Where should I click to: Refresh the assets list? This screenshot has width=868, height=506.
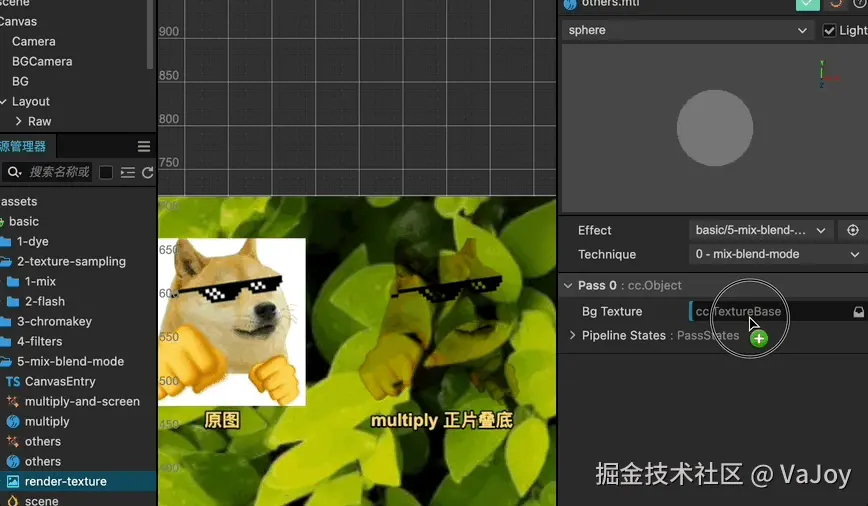147,173
